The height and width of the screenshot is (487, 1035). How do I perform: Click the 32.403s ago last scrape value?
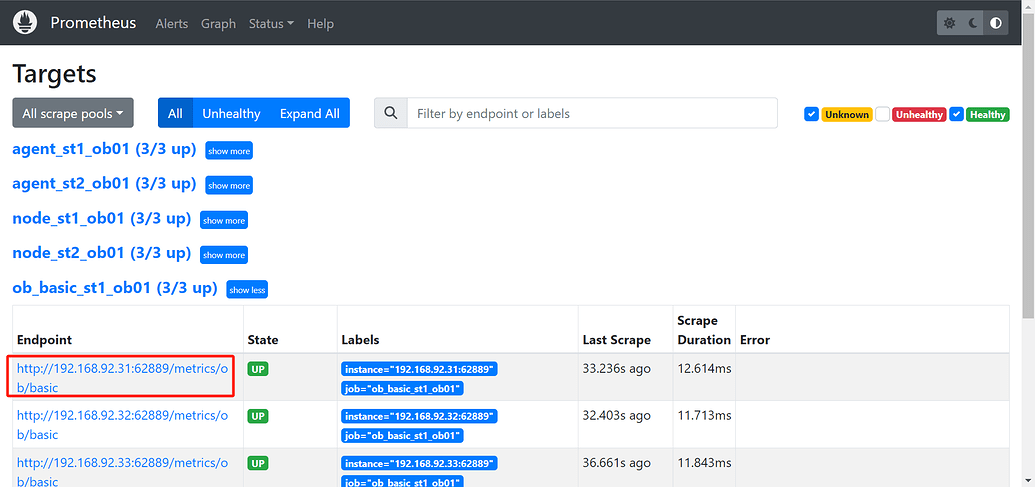pyautogui.click(x=617, y=416)
